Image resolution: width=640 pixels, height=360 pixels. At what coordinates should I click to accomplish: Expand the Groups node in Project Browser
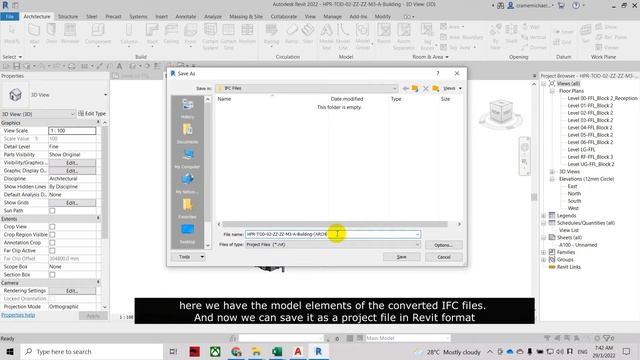(544, 260)
